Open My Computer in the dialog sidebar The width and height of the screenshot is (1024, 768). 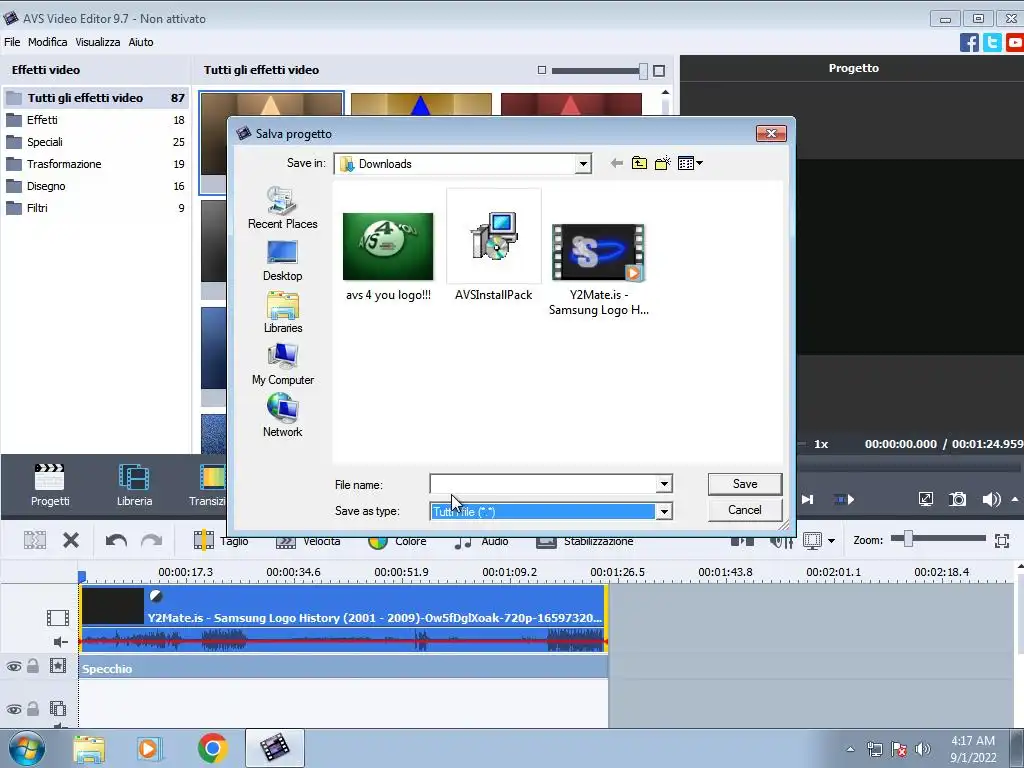[x=283, y=364]
